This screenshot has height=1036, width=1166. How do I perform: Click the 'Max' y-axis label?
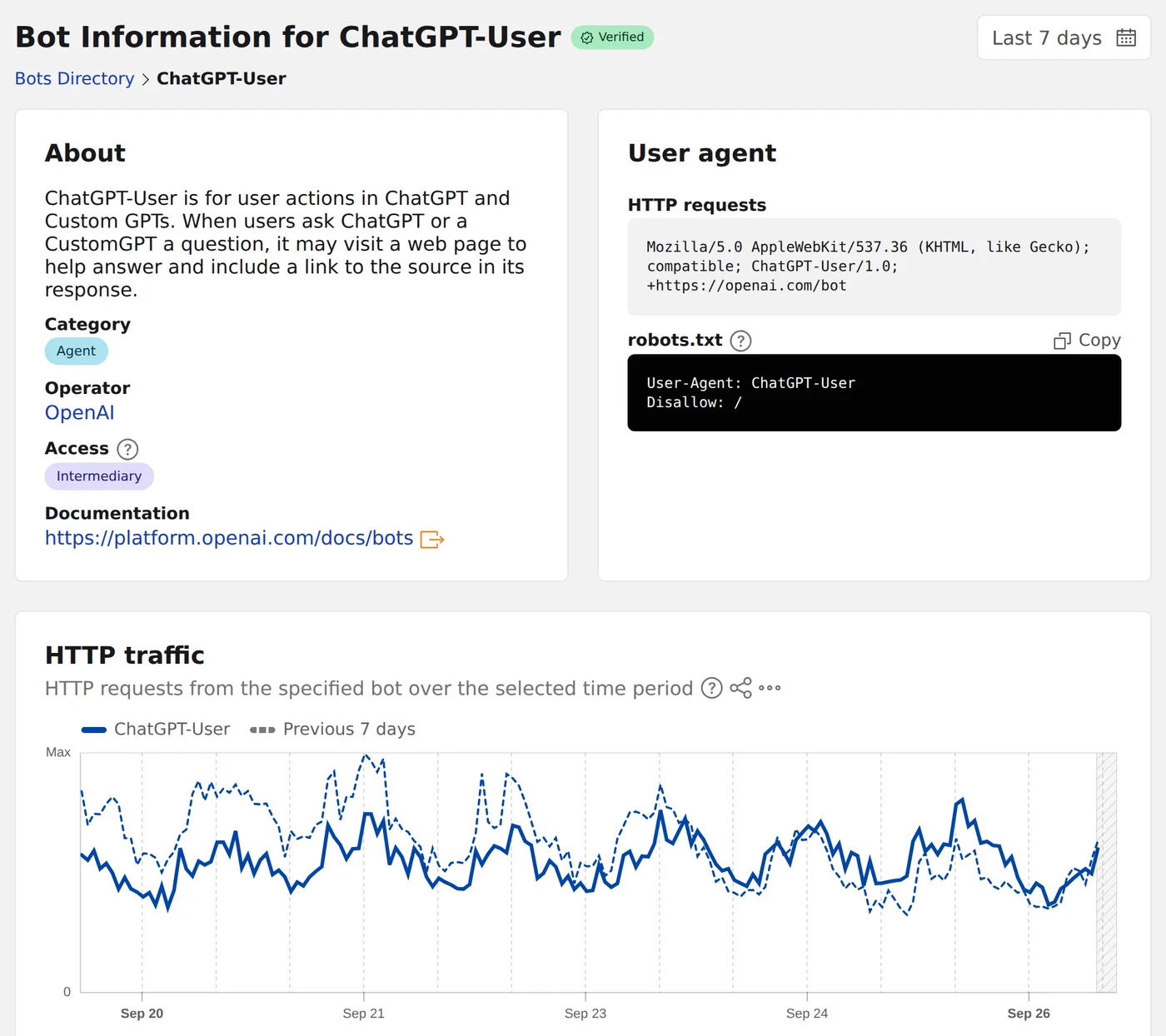58,752
